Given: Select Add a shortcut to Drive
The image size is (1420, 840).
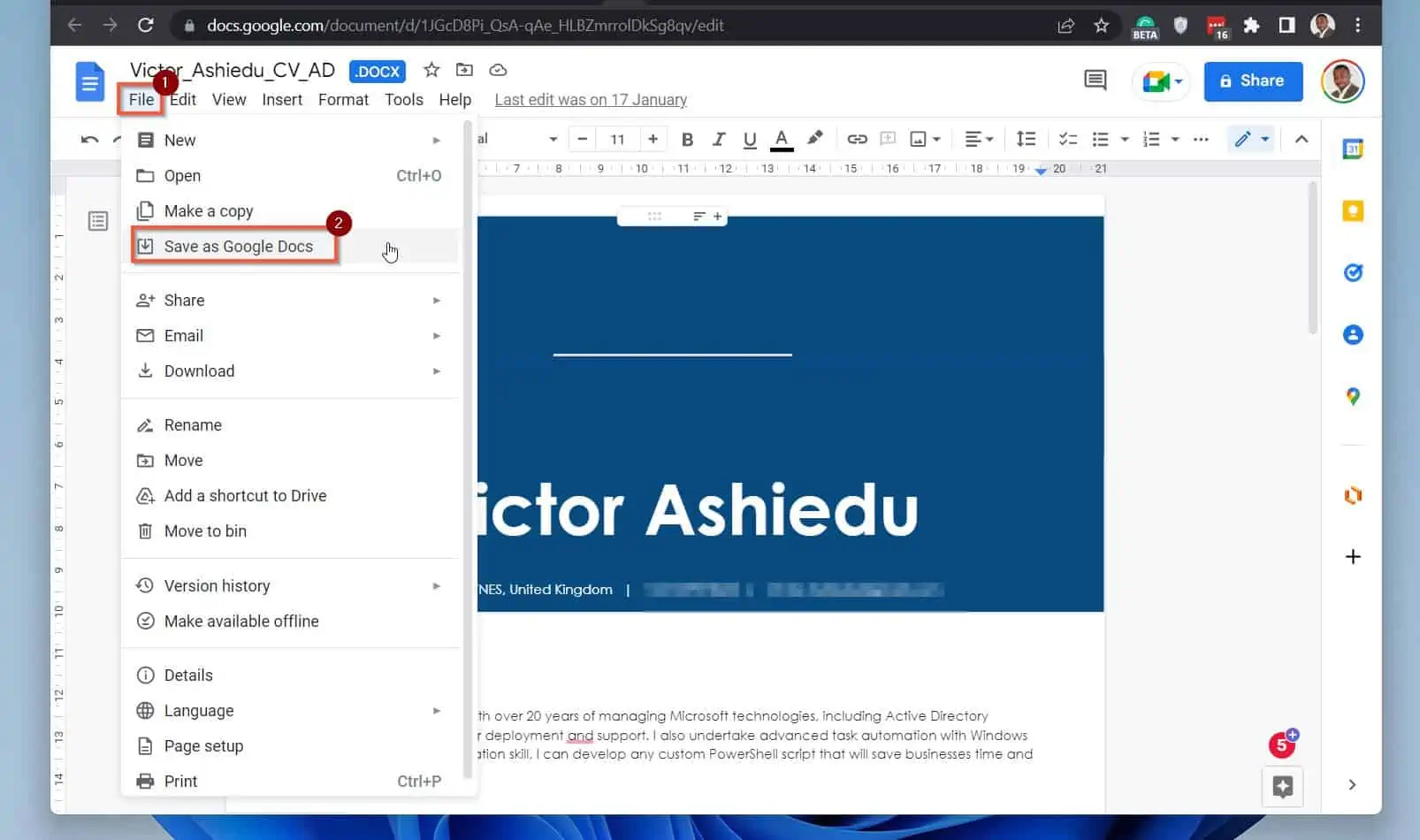Looking at the screenshot, I should (291, 495).
